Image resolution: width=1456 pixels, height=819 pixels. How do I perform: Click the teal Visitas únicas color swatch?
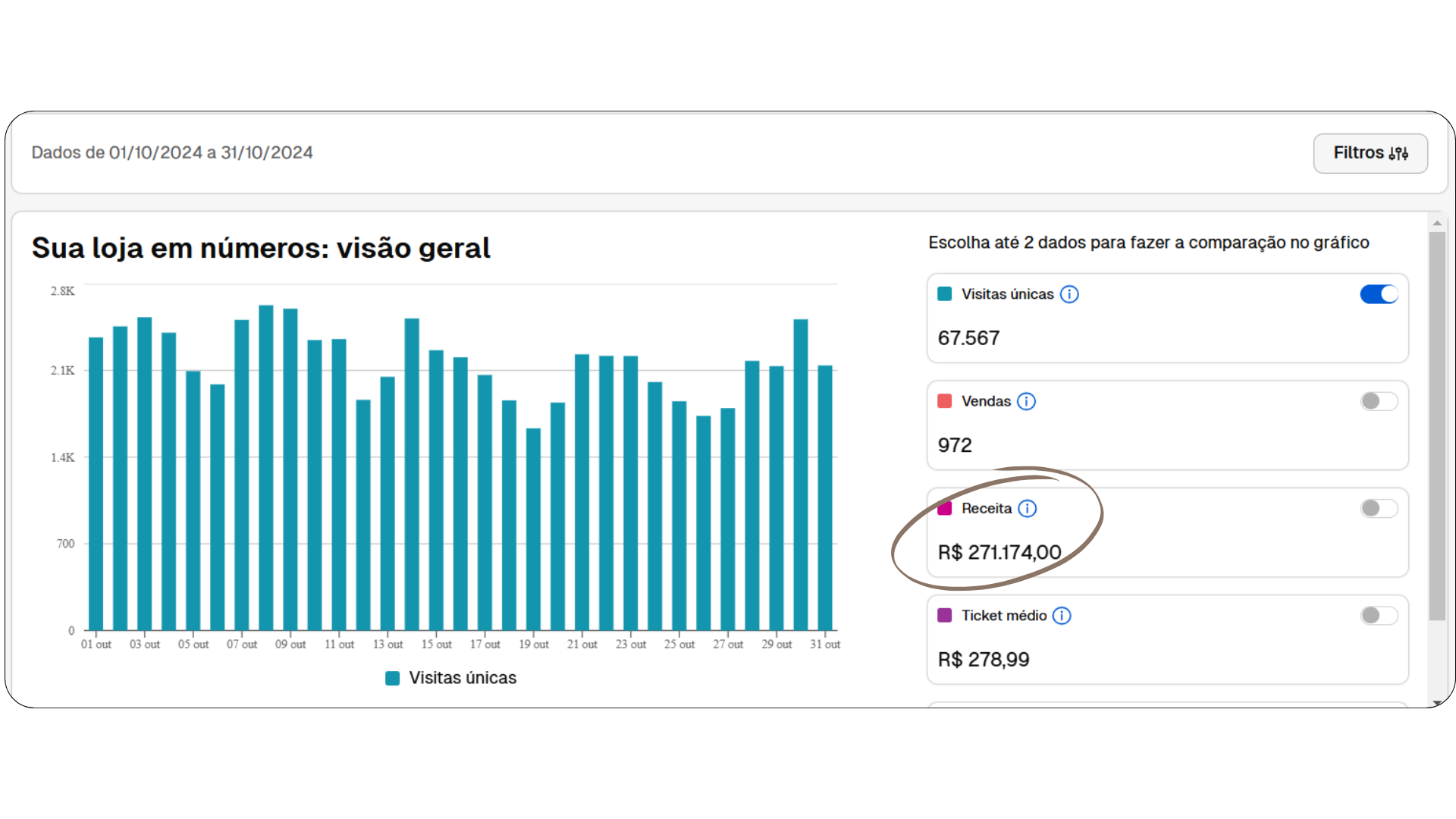[x=944, y=294]
